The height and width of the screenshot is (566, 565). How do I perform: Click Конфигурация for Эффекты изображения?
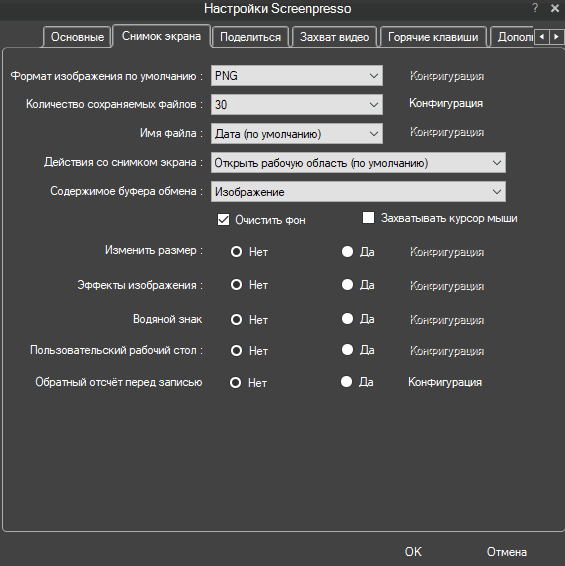pyautogui.click(x=447, y=286)
